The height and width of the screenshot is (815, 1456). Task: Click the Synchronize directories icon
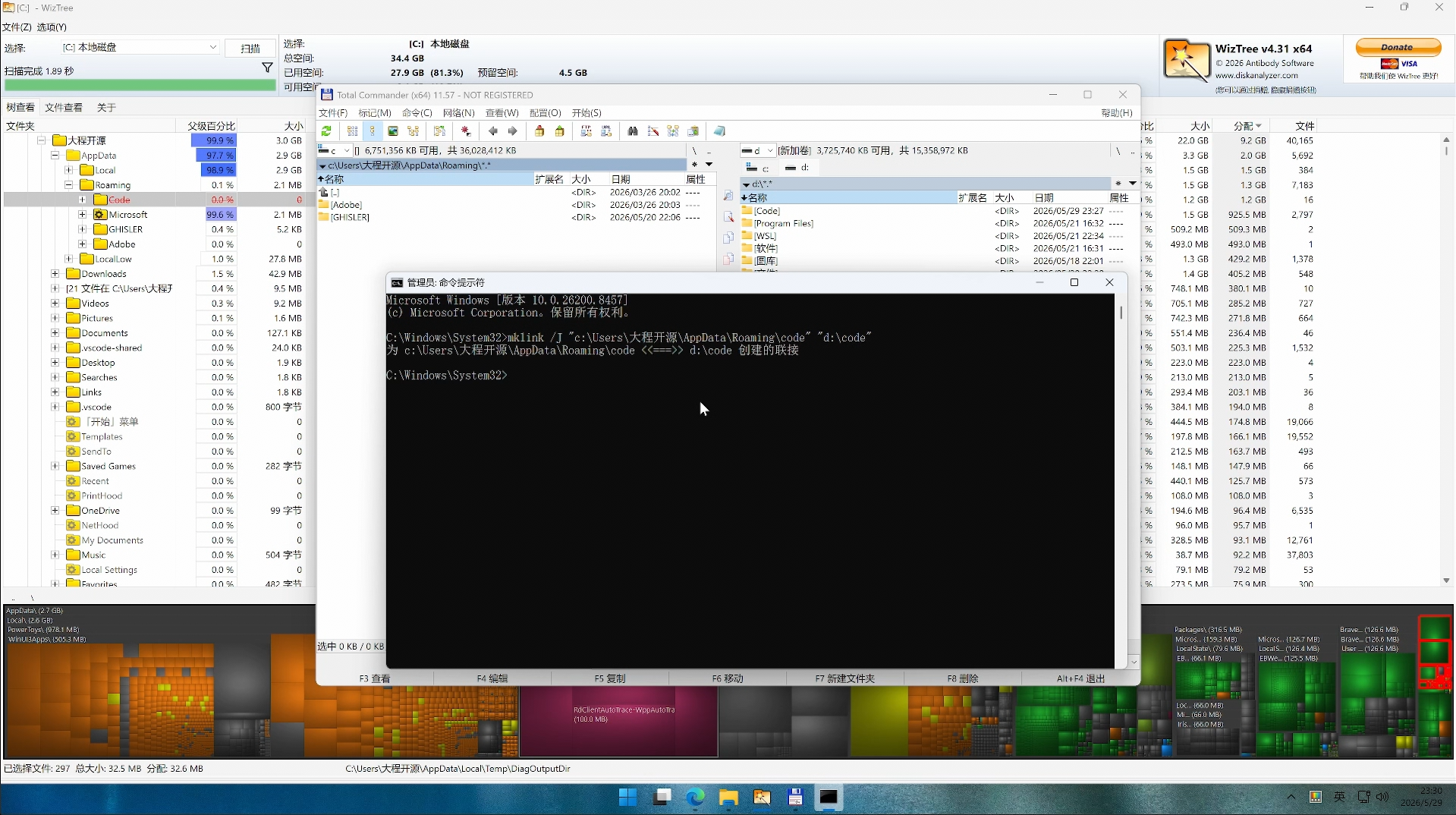pos(673,131)
